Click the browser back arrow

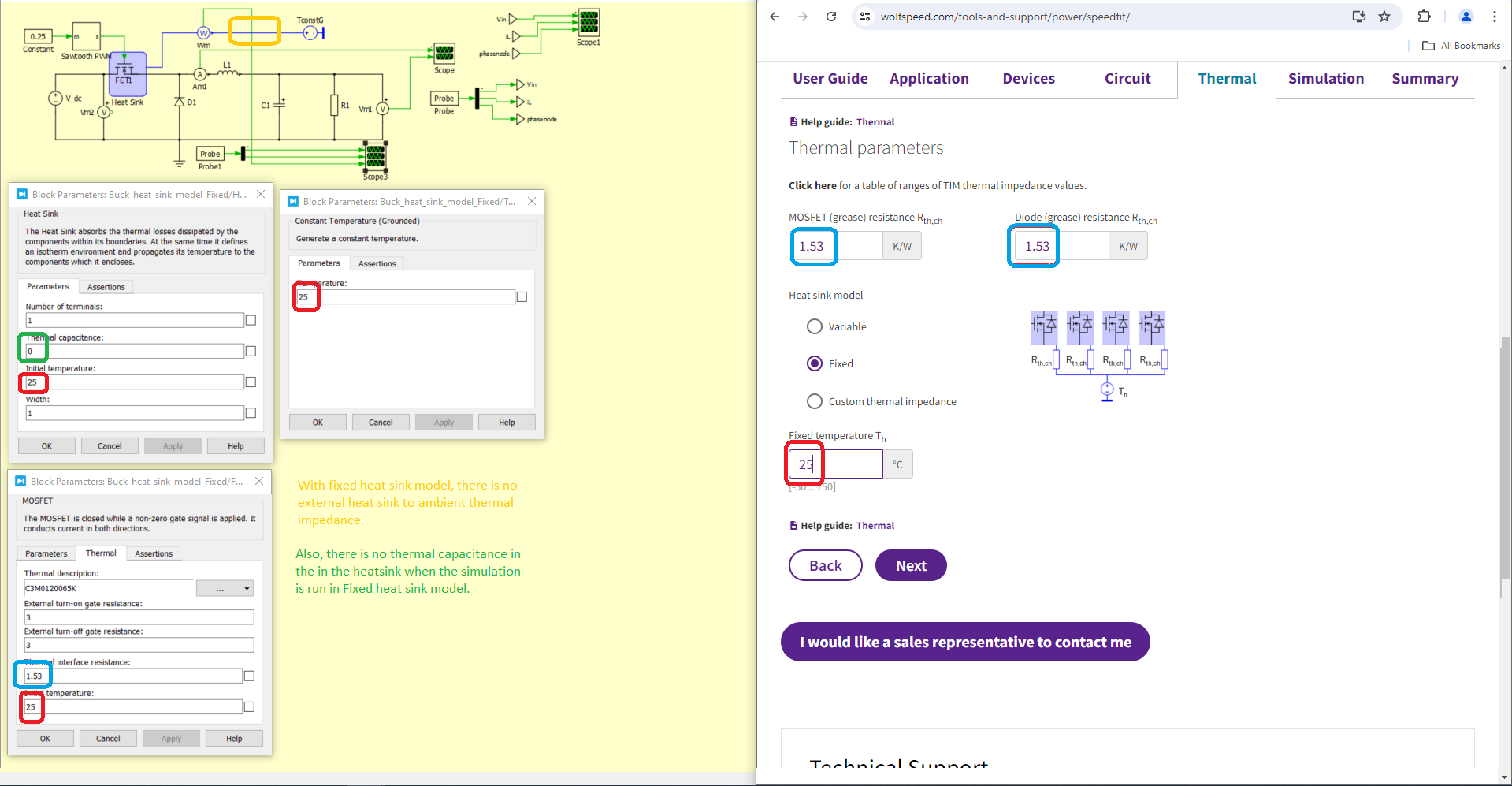(x=775, y=17)
